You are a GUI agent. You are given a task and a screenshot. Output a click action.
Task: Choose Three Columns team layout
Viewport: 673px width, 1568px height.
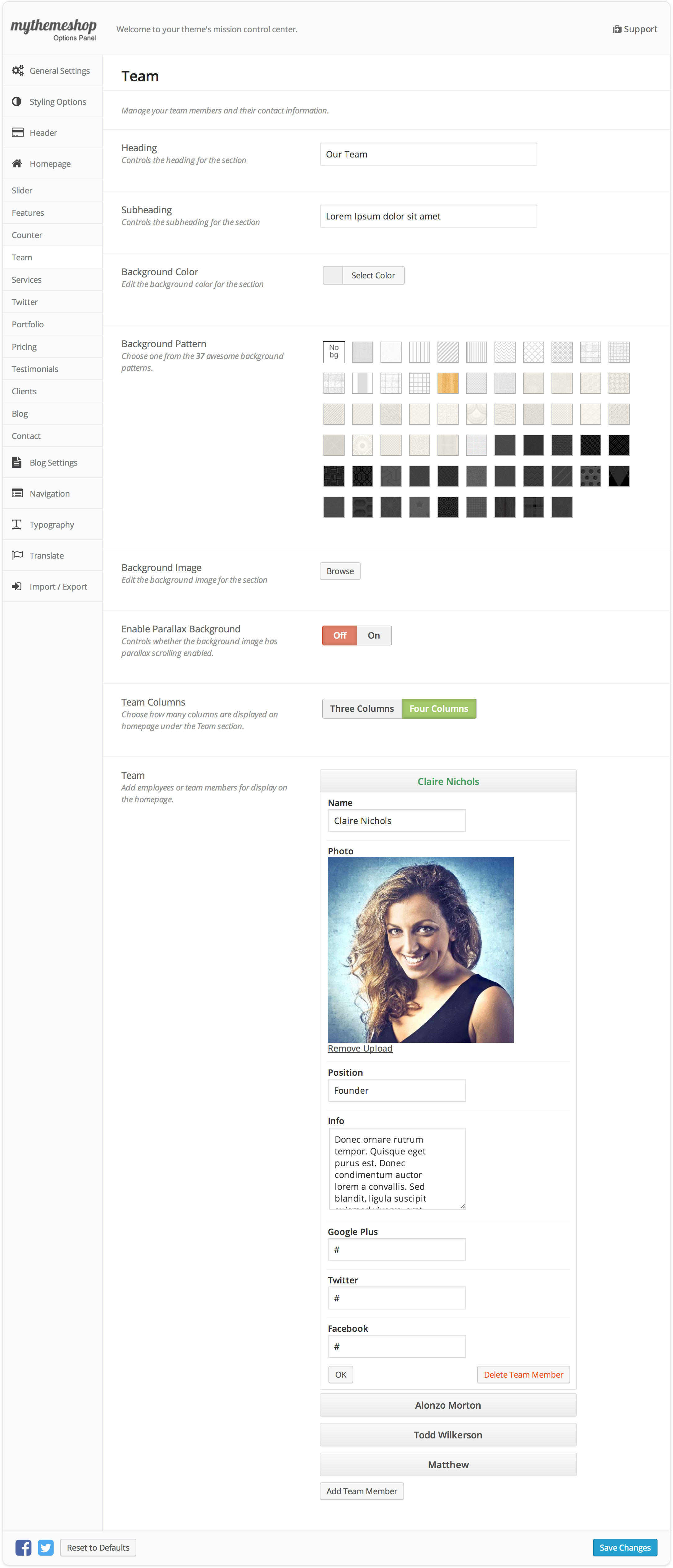click(x=362, y=709)
